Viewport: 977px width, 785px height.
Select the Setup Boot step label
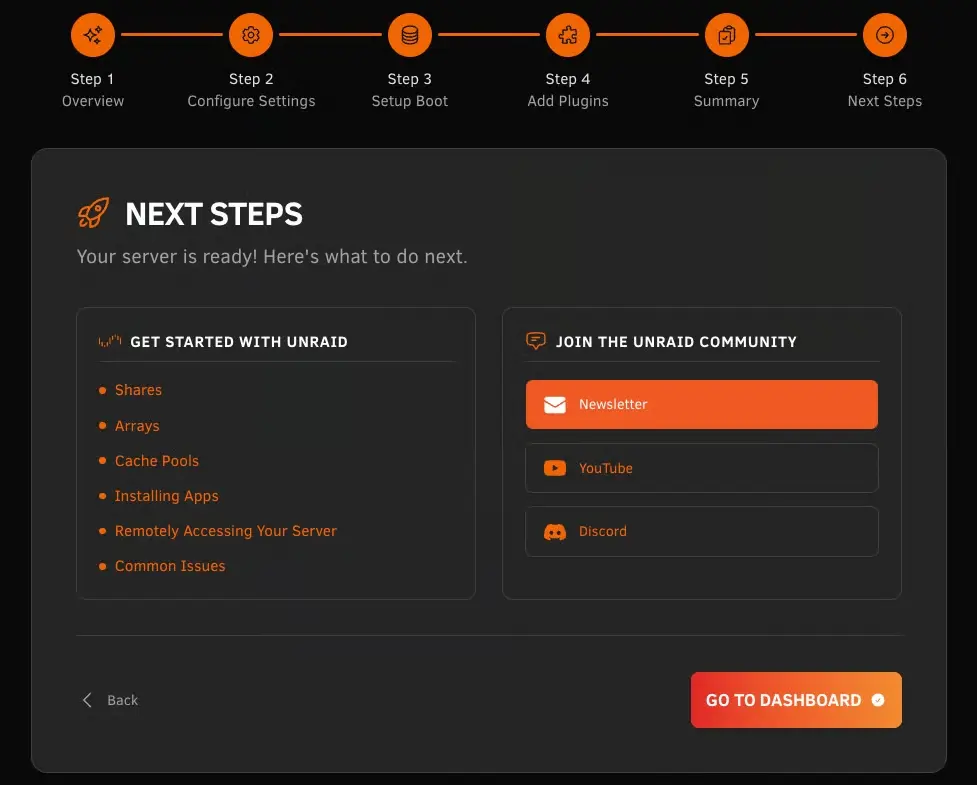tap(410, 101)
